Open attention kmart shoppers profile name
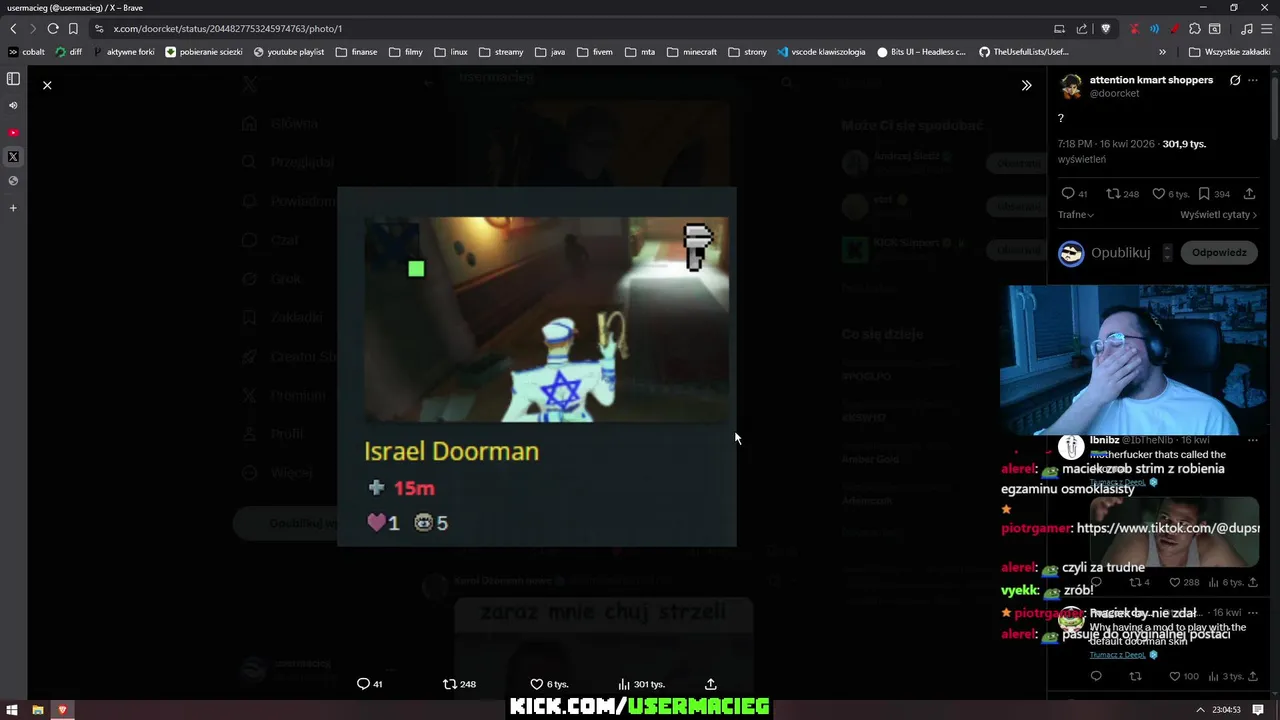This screenshot has width=1280, height=720. [x=1151, y=80]
